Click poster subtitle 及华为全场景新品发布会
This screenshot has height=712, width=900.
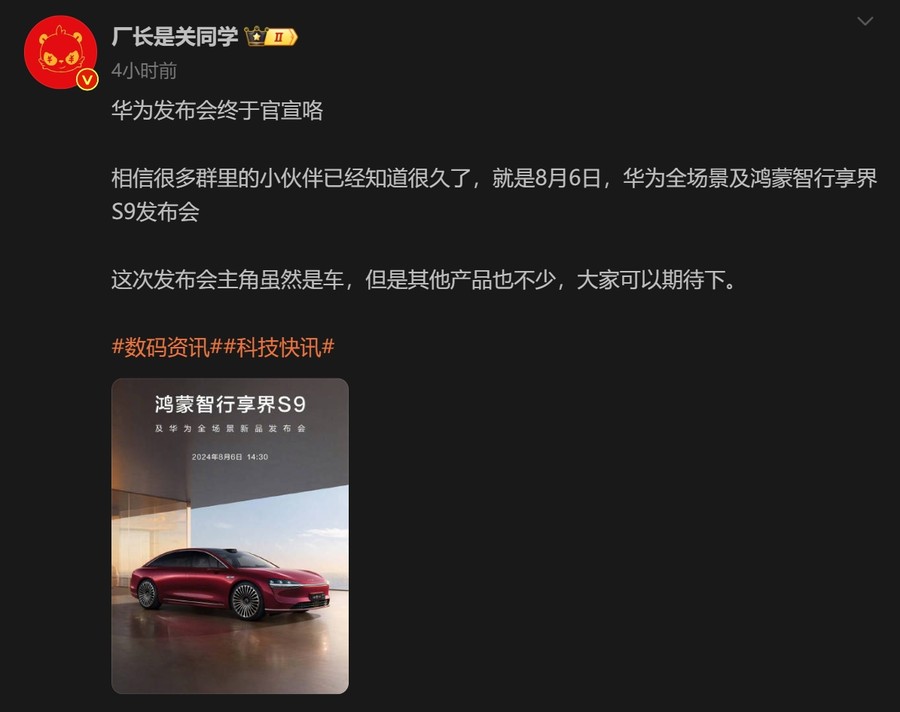[230, 428]
